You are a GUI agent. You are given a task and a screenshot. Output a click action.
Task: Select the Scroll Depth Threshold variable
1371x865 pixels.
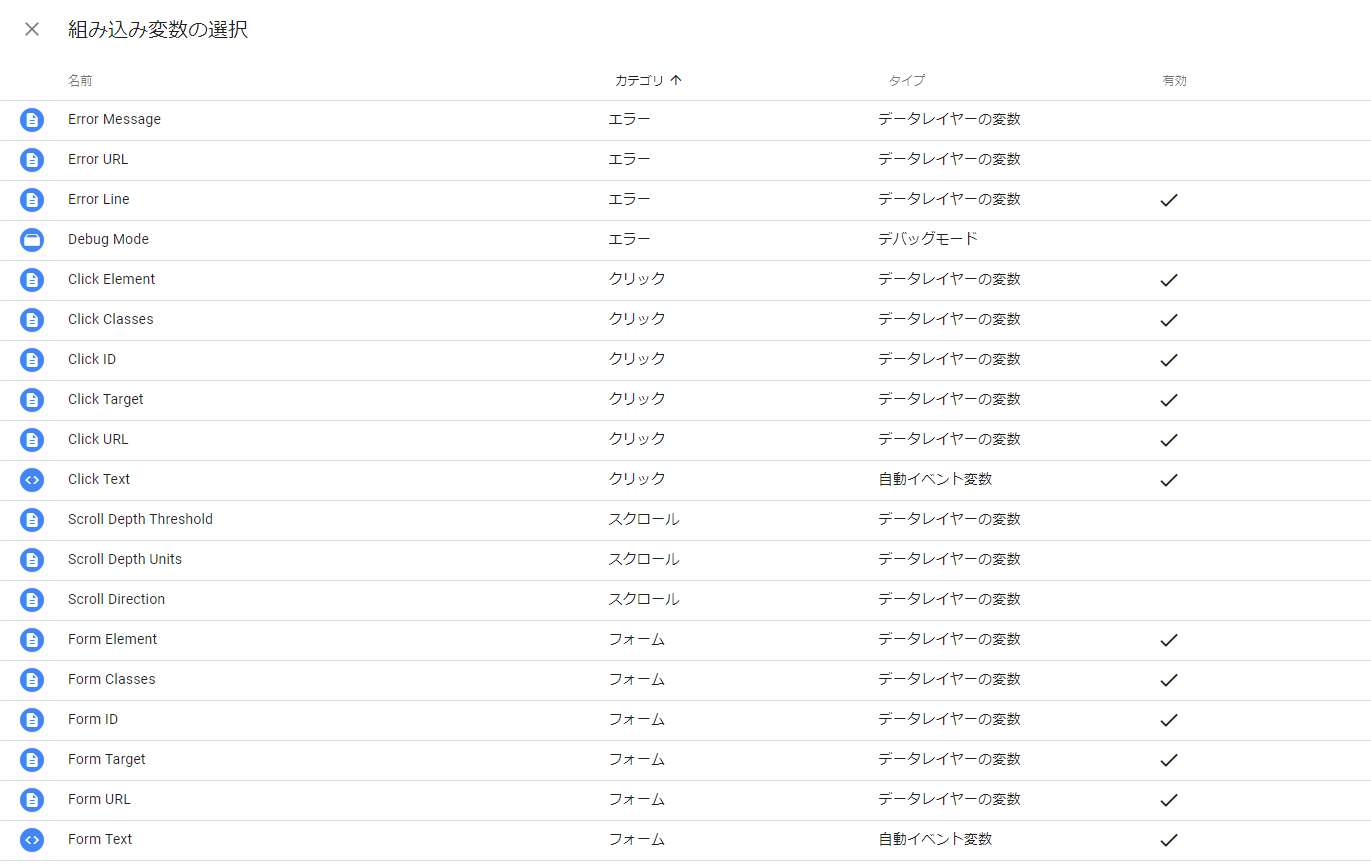pyautogui.click(x=140, y=519)
